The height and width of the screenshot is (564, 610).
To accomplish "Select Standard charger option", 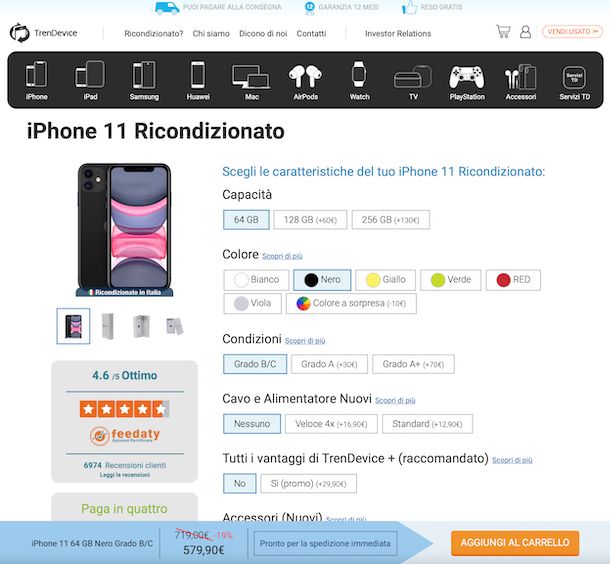I will pyautogui.click(x=427, y=424).
